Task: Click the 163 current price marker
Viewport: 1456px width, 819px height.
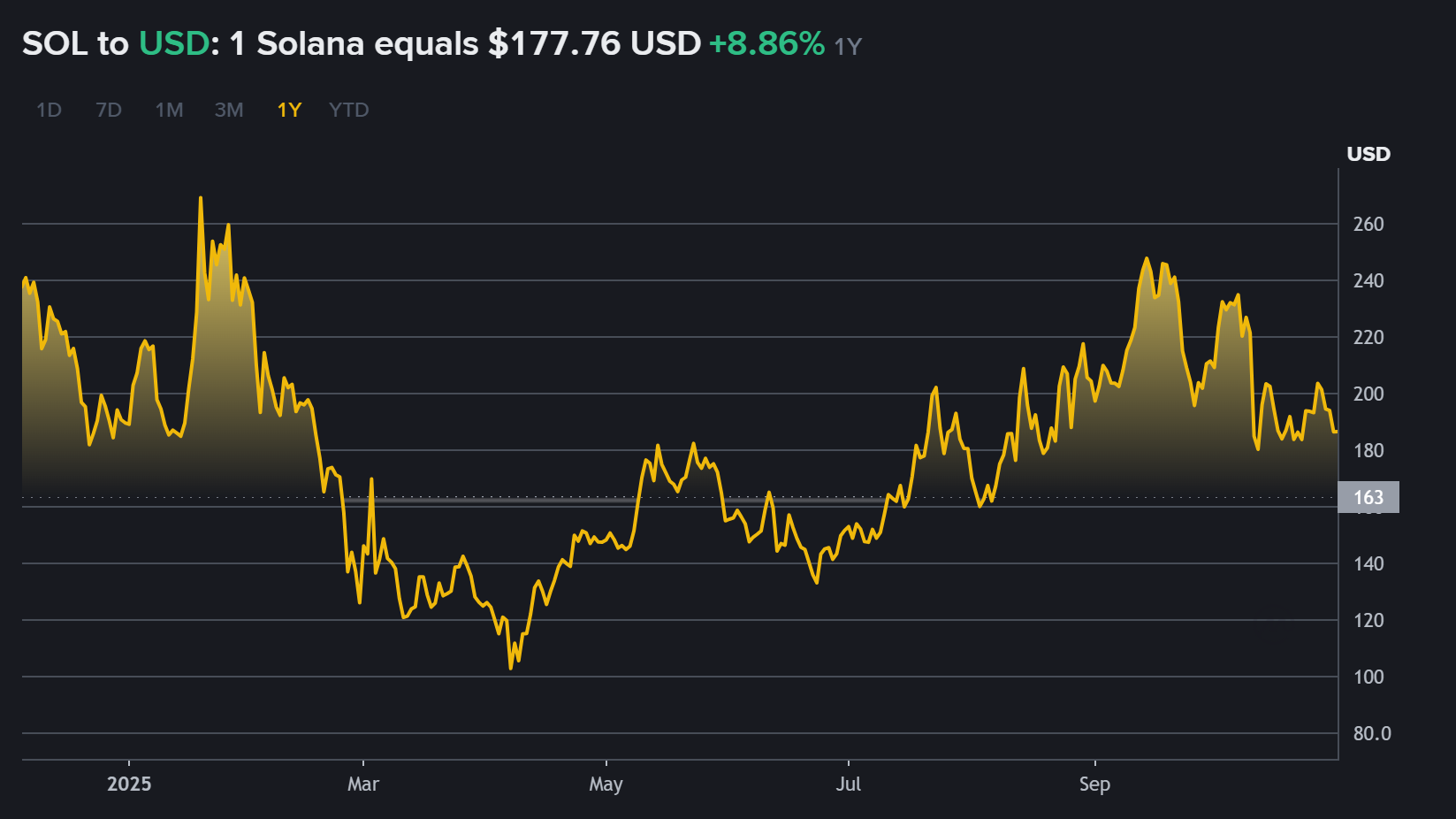Action: [x=1368, y=497]
